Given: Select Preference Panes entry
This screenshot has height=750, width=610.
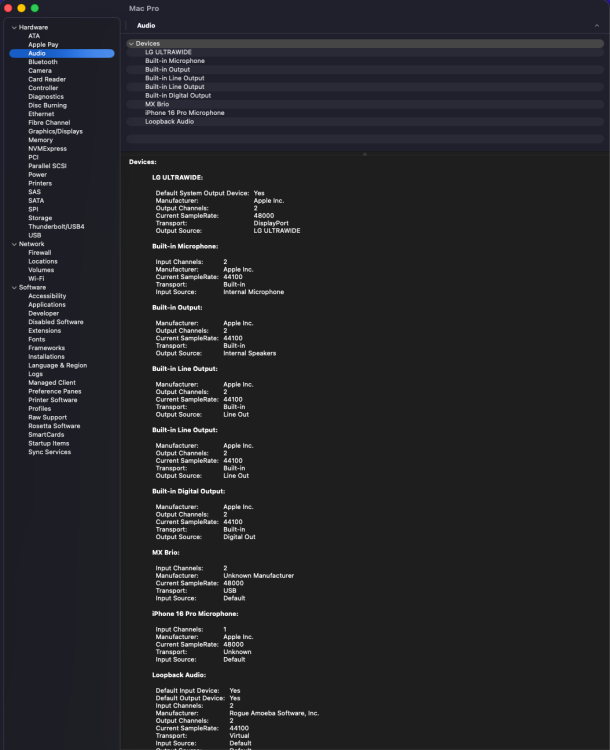Looking at the screenshot, I should 55,391.
